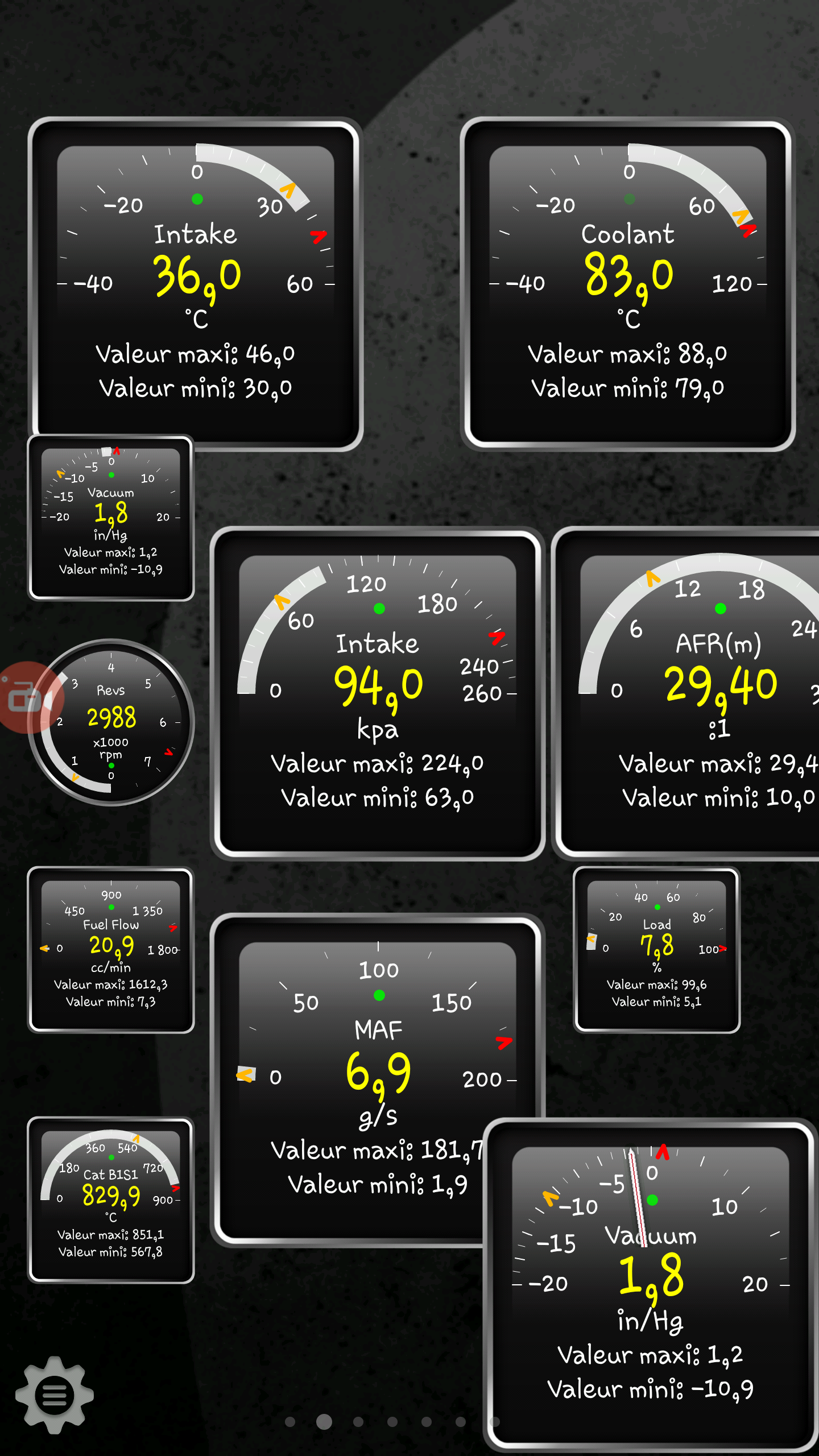Jump to the fourth page indicator dot
Viewport: 819px width, 1456px height.
pyautogui.click(x=392, y=1422)
